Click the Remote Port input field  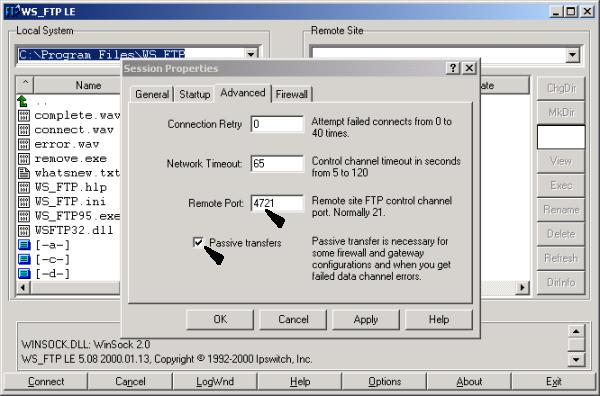click(x=277, y=203)
